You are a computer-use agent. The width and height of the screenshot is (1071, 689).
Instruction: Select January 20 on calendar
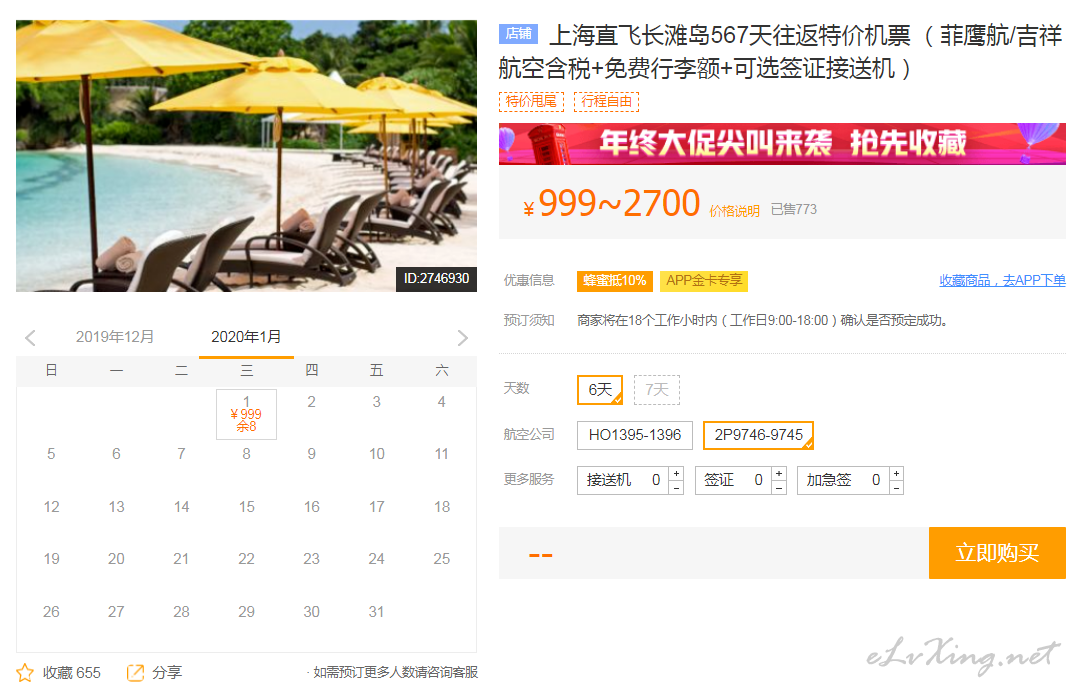[x=116, y=559]
